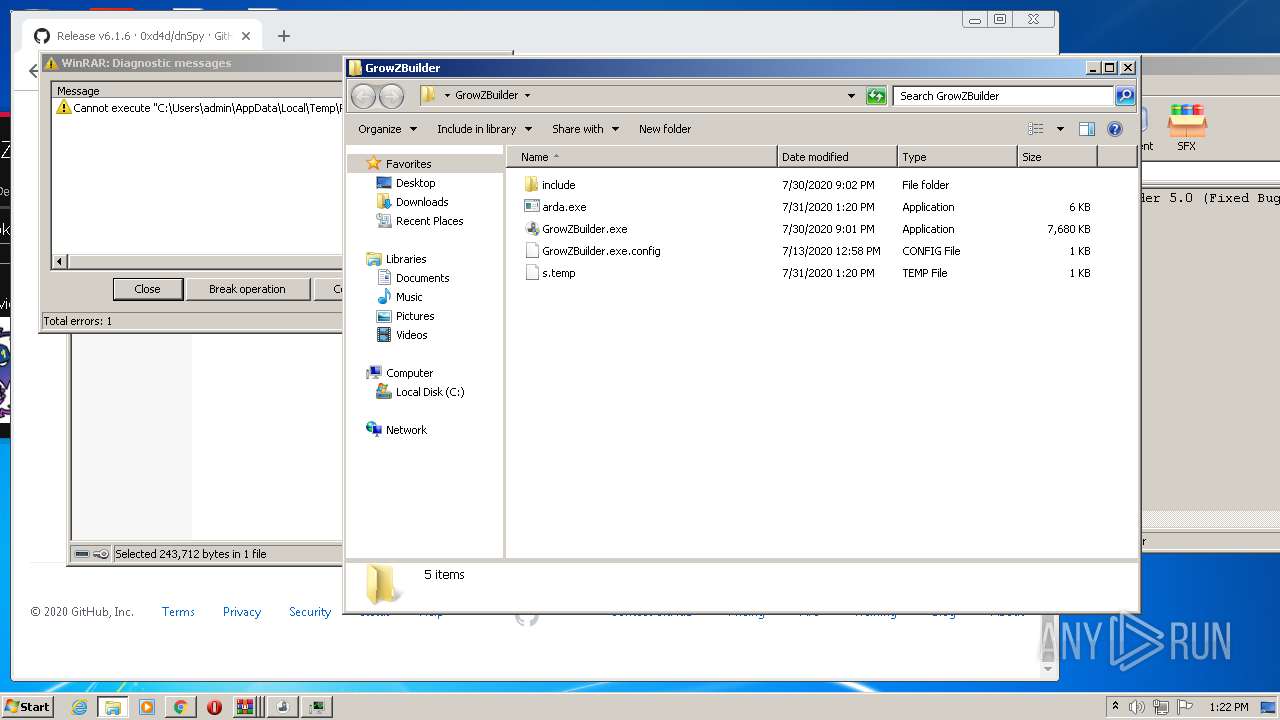This screenshot has width=1280, height=720.
Task: Open the Organize dropdown menu
Action: [x=387, y=129]
